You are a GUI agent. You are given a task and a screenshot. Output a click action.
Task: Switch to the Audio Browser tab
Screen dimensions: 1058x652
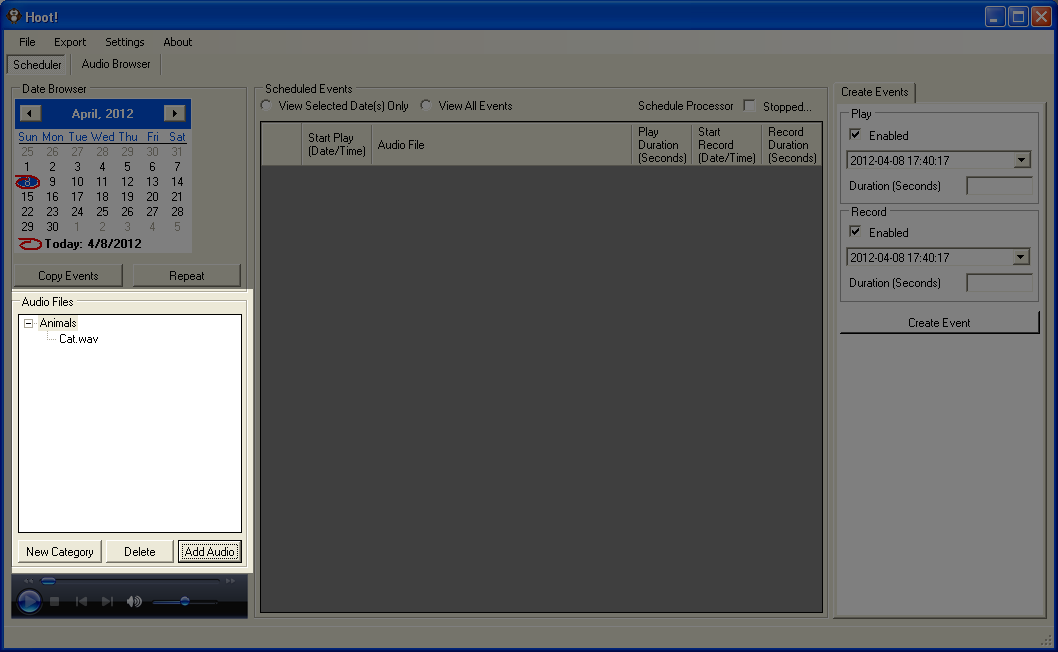116,64
